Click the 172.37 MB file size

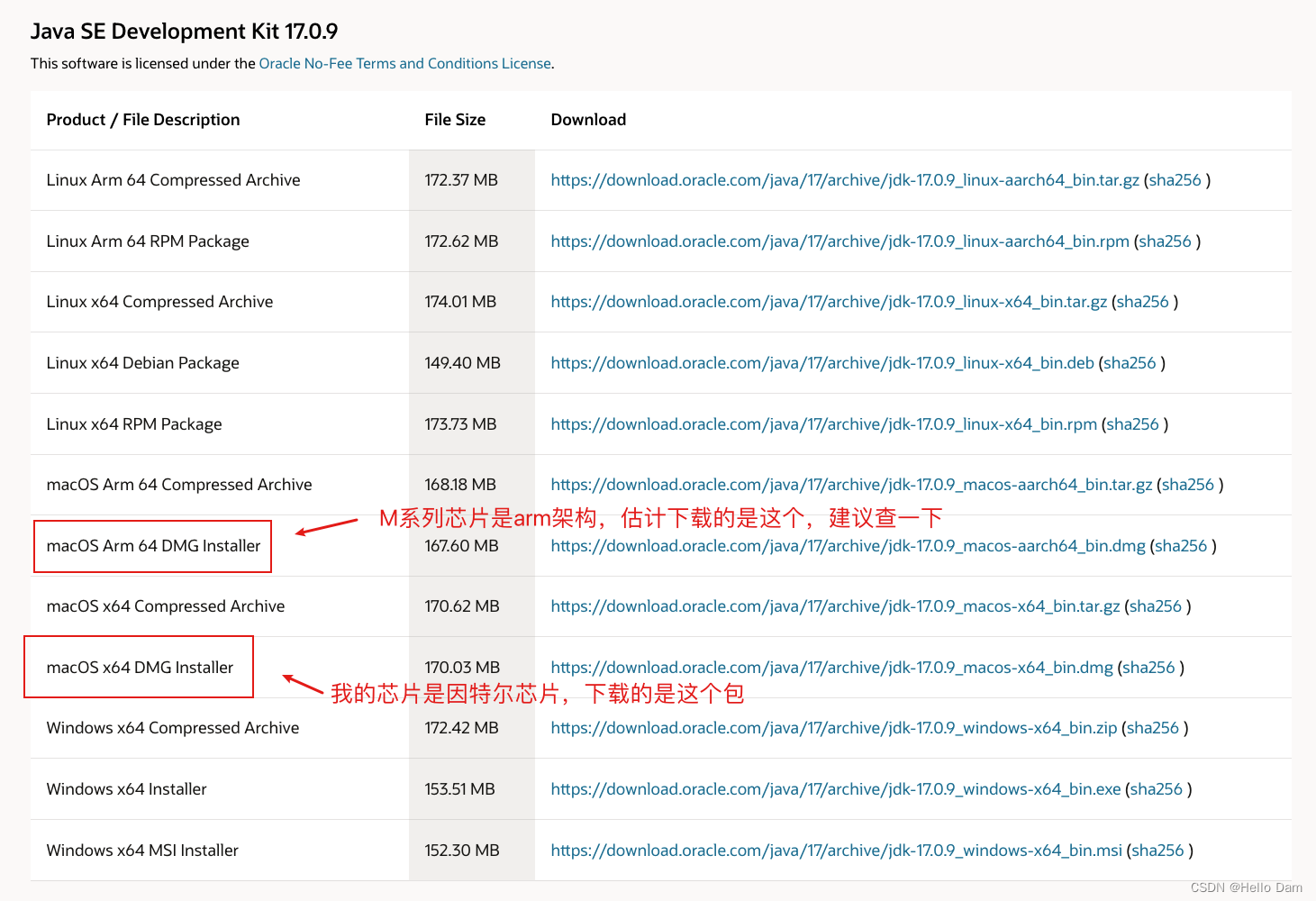coord(461,180)
